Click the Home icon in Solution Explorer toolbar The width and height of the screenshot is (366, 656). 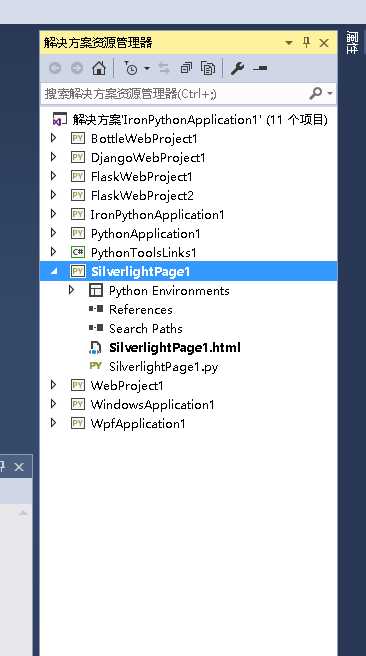pyautogui.click(x=99, y=68)
